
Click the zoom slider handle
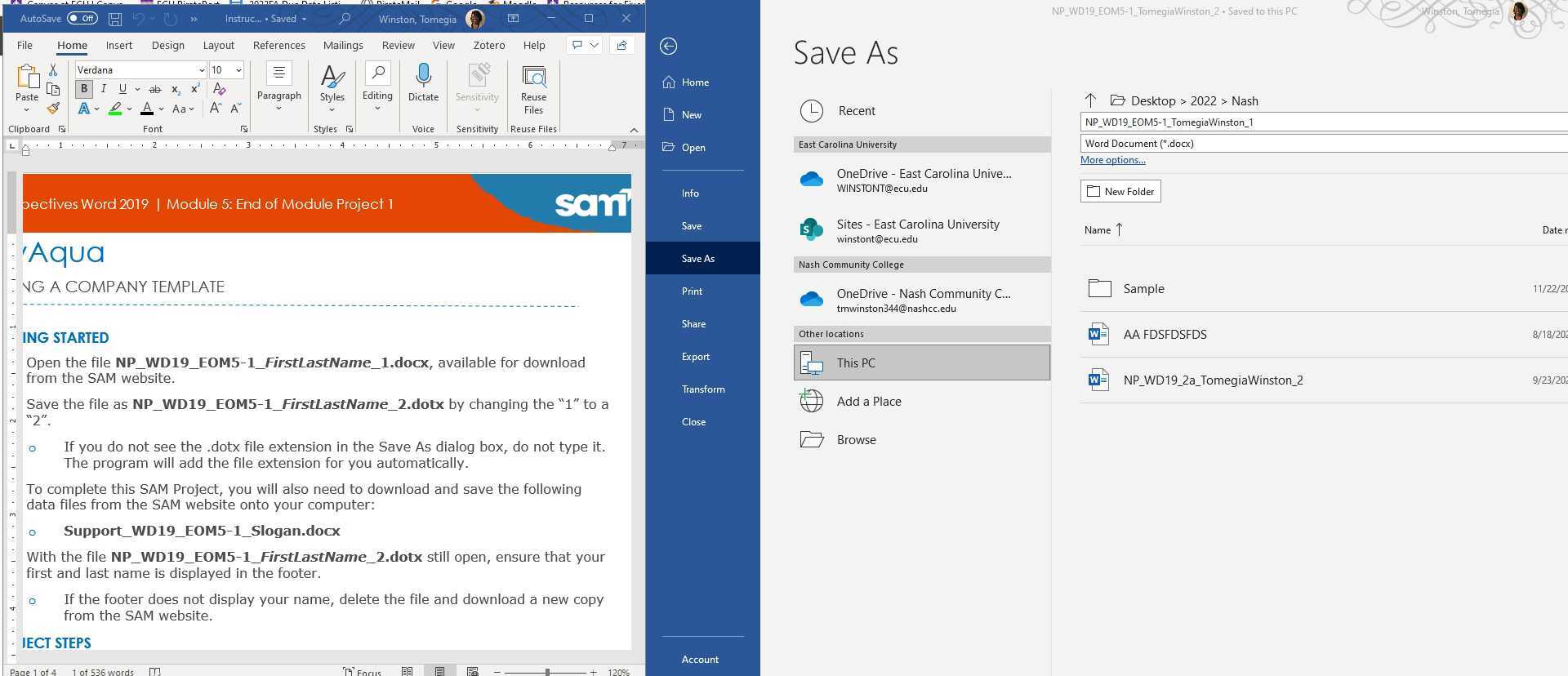click(547, 671)
